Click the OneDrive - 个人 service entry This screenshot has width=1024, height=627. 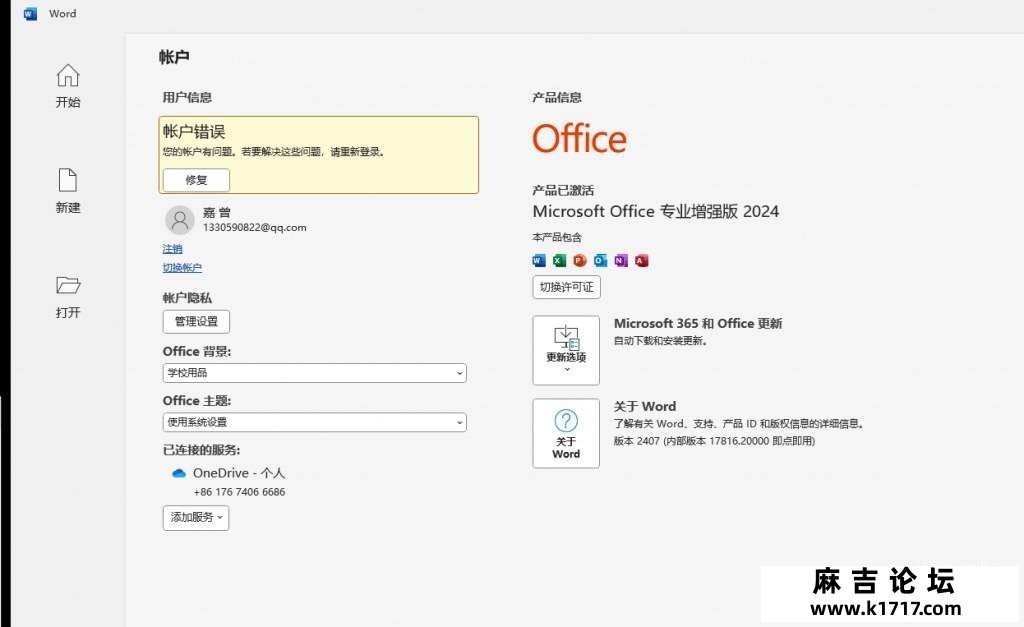point(239,473)
